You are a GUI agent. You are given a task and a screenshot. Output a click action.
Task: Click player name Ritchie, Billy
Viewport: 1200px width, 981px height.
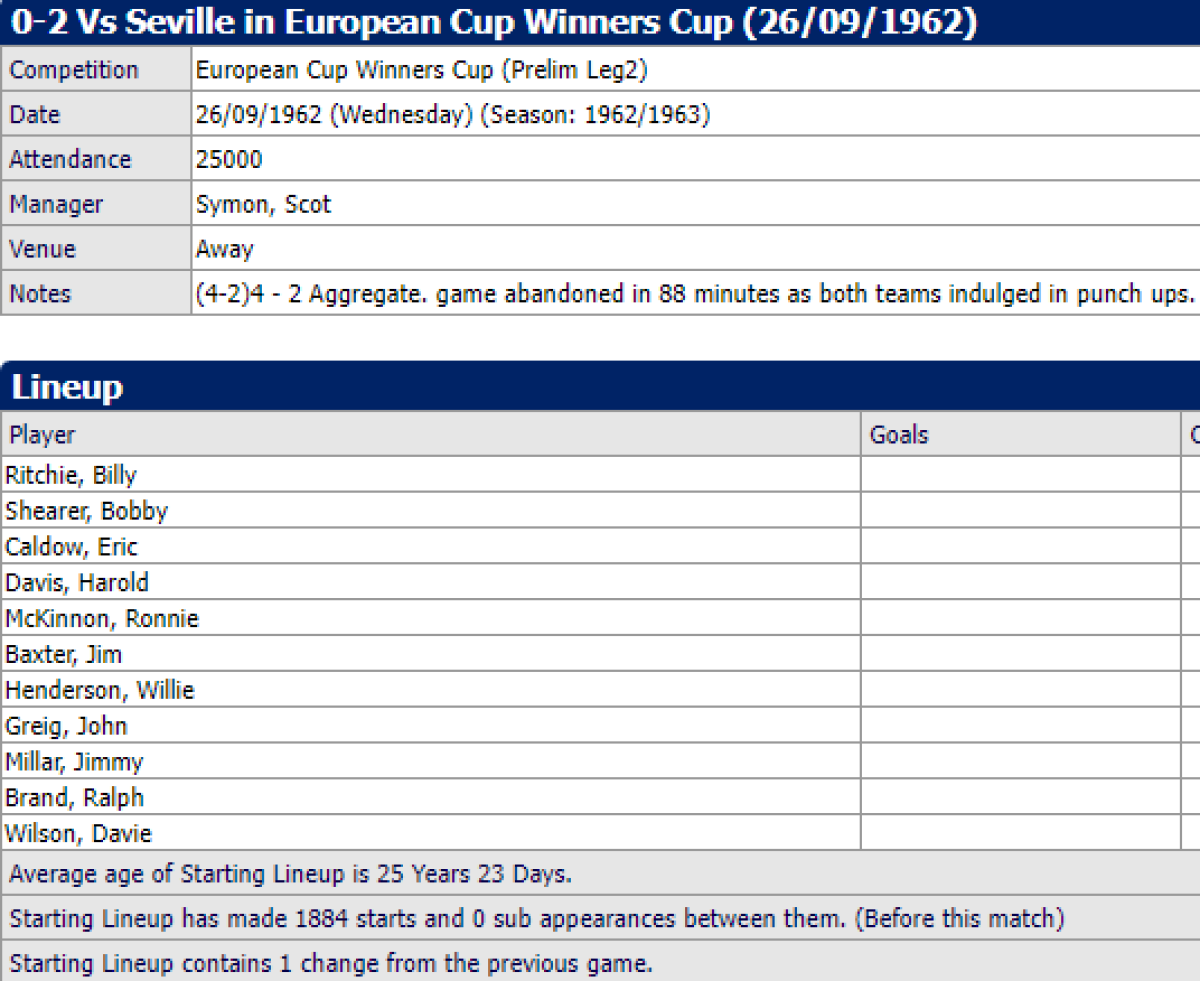71,475
